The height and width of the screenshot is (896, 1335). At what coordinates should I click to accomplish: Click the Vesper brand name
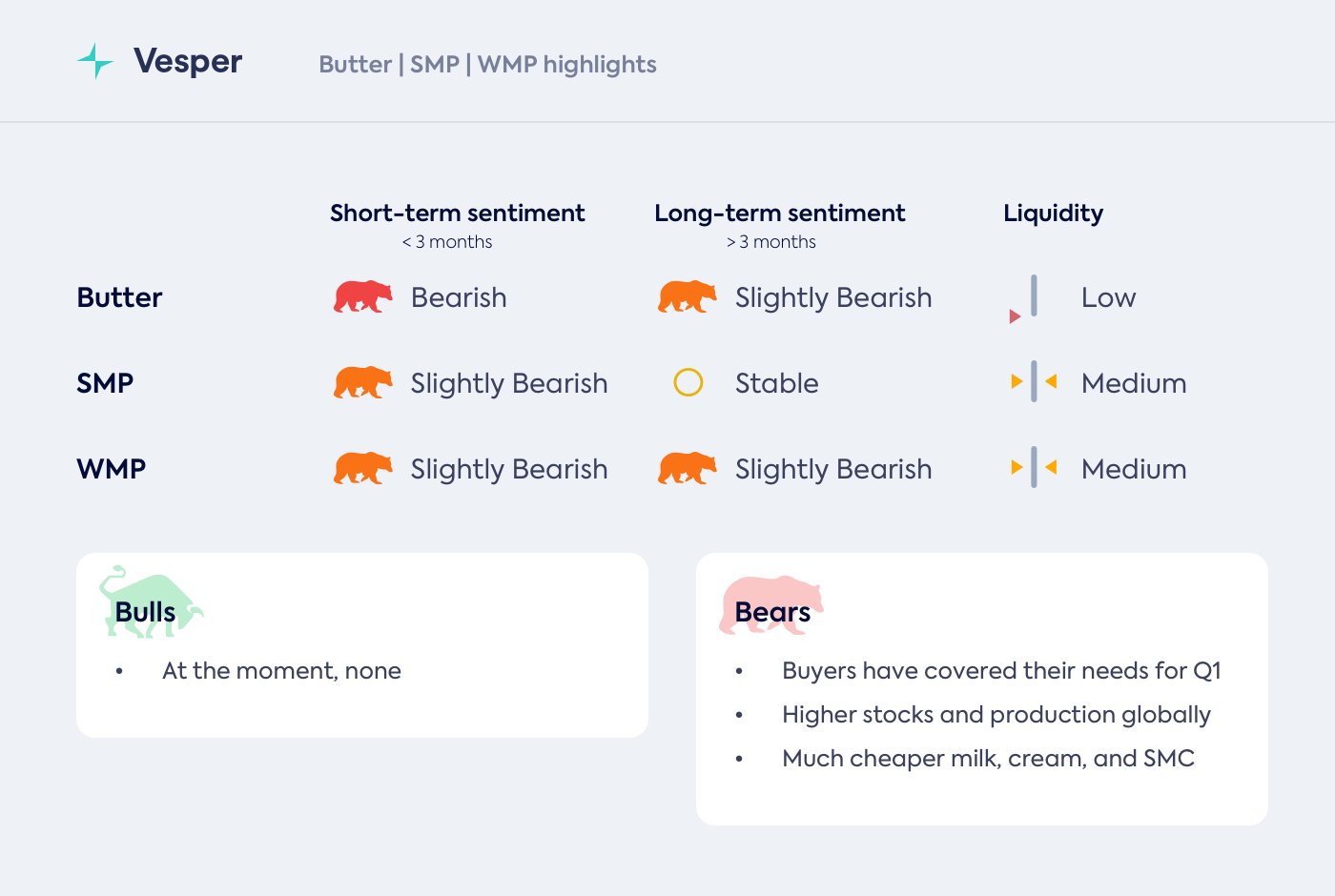pos(188,62)
